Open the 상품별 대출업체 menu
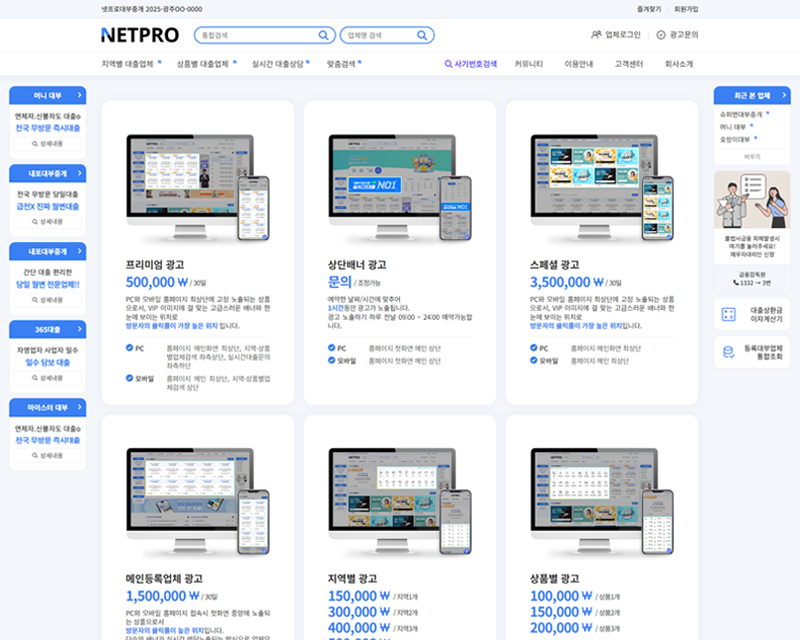This screenshot has height=640, width=800. (x=203, y=64)
